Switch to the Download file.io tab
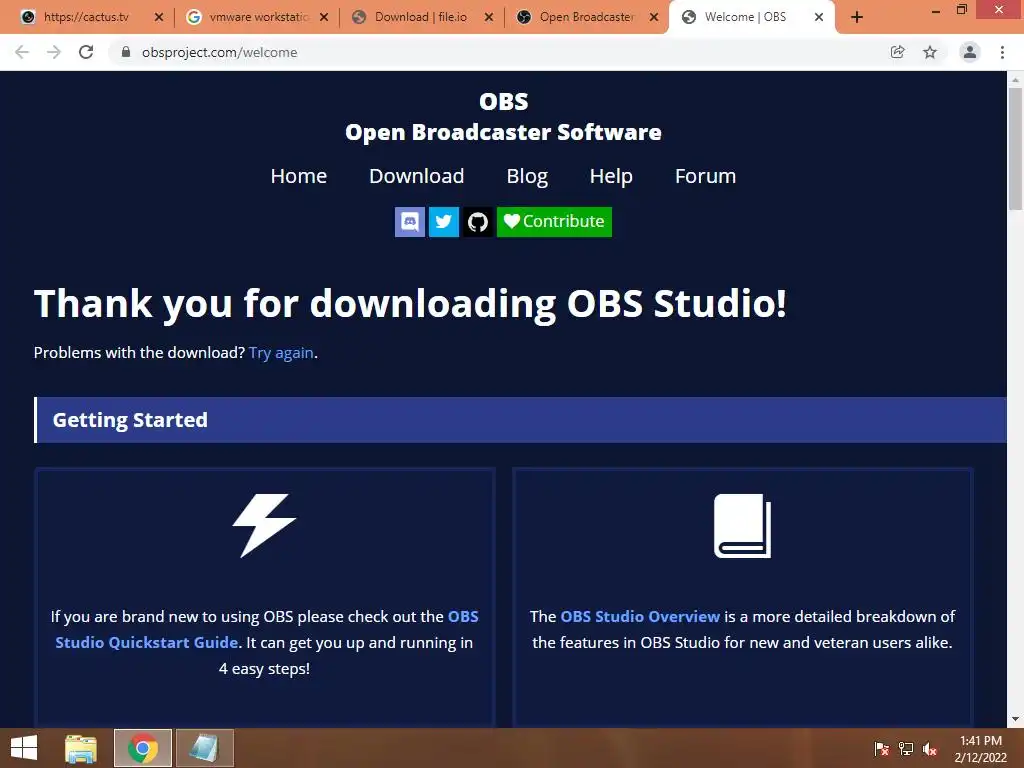Screen dimensions: 1024x768 (x=421, y=17)
